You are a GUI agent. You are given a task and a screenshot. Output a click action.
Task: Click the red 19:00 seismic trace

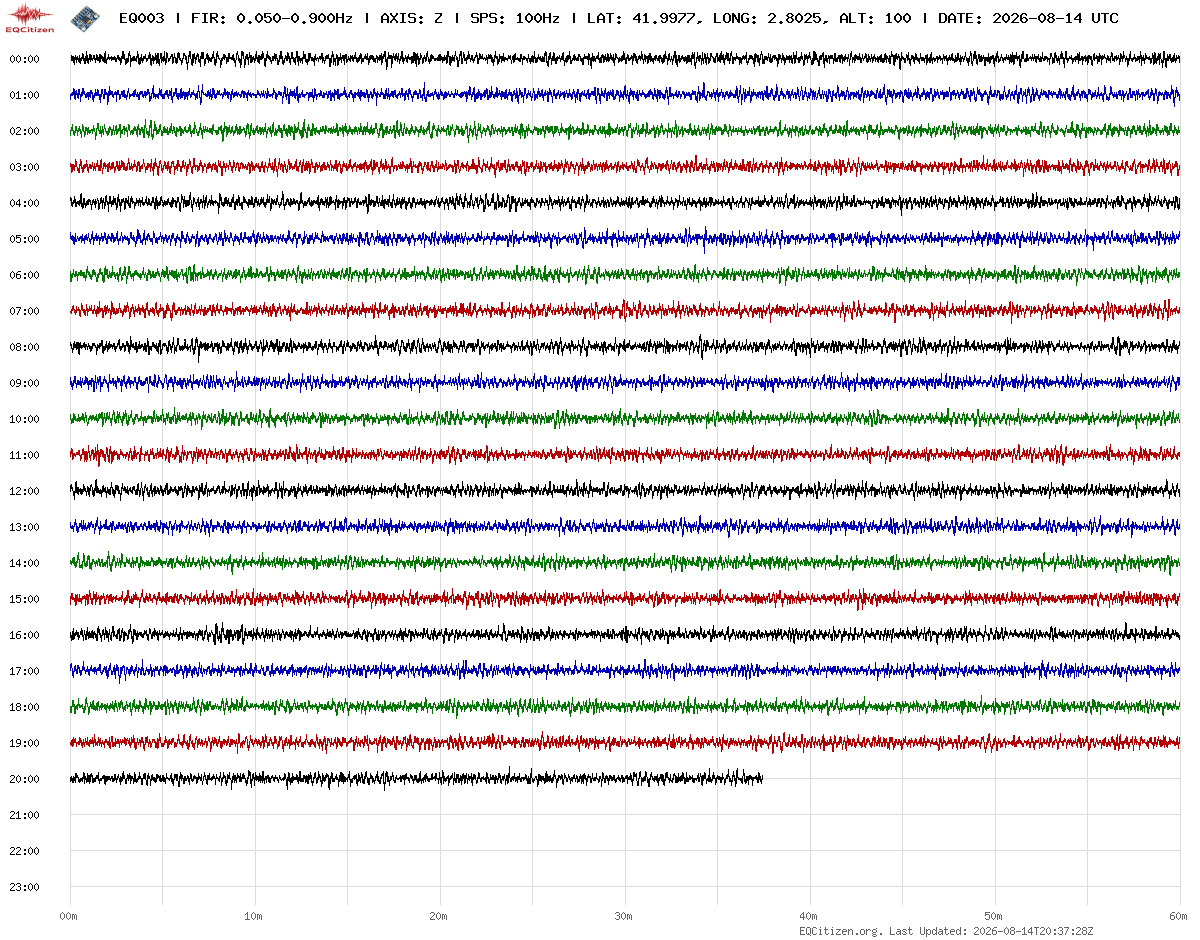(x=625, y=742)
